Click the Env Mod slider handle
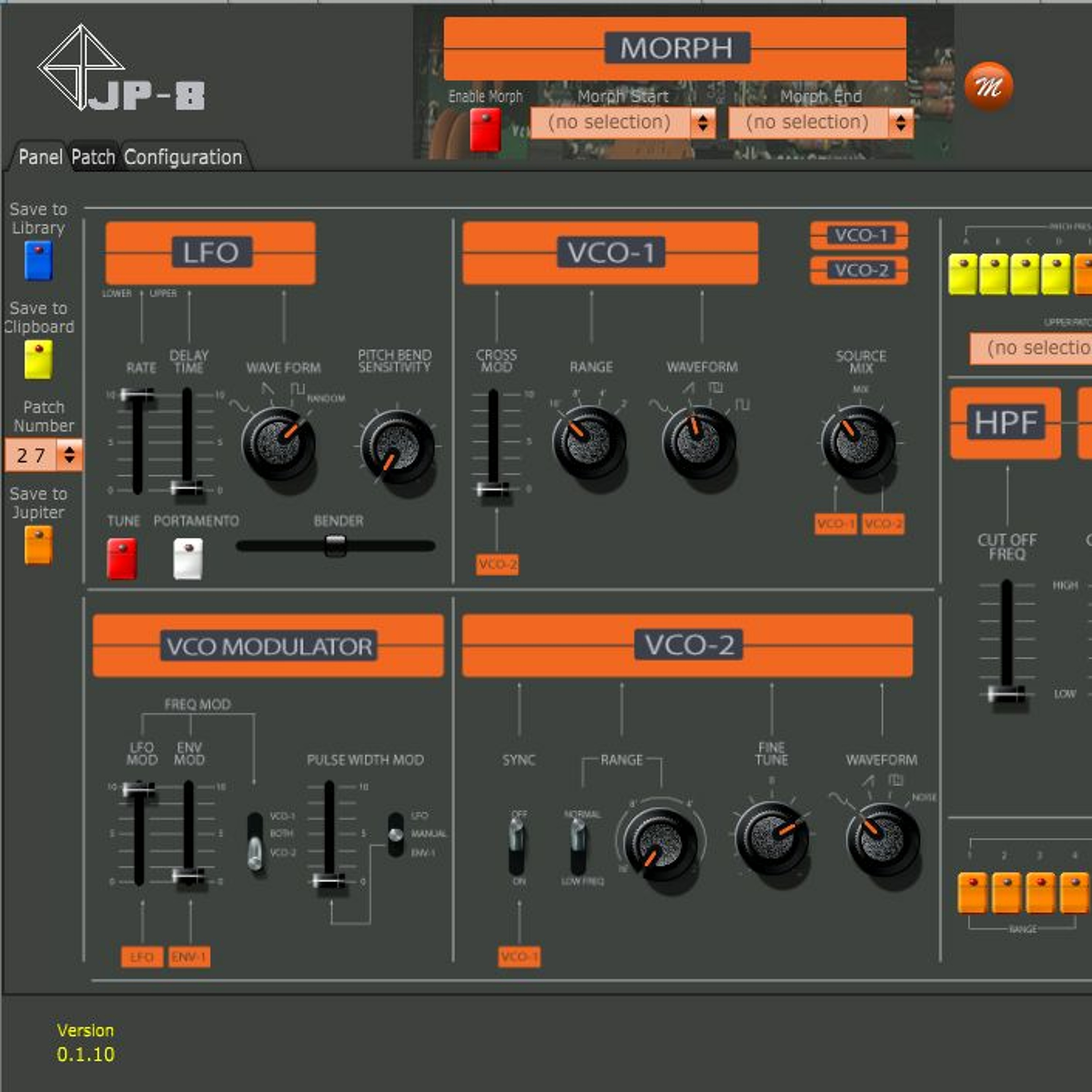Screen dimensions: 1092x1092 (x=189, y=875)
